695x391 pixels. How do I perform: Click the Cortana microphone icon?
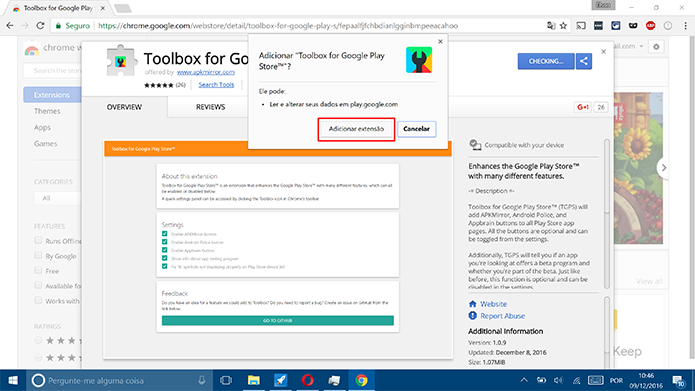[x=202, y=380]
